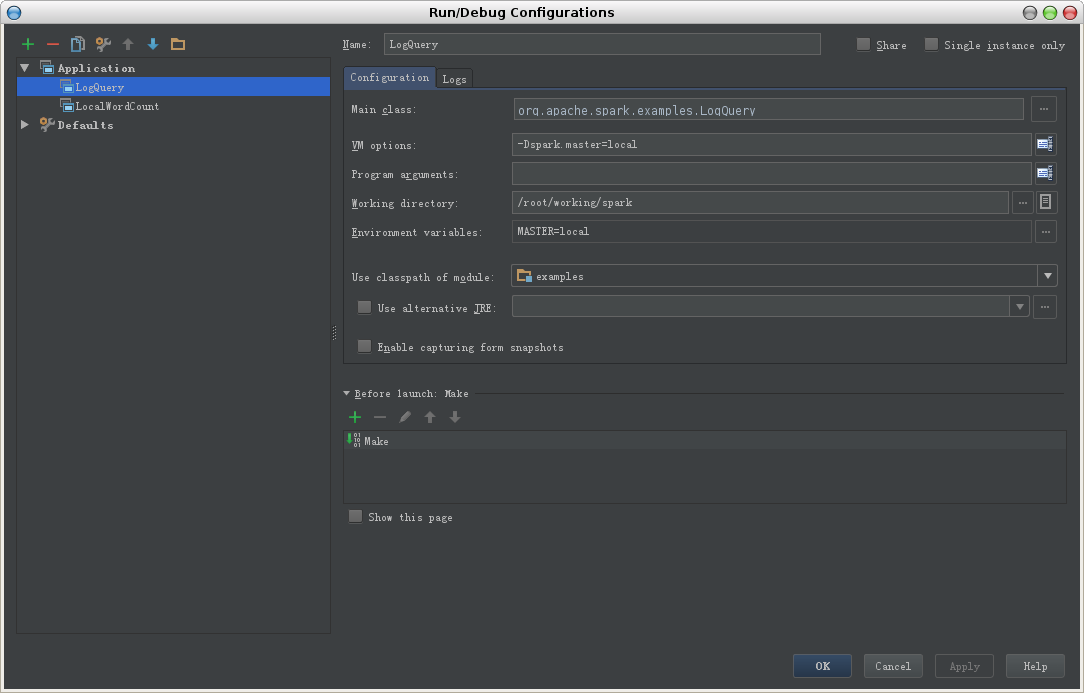This screenshot has height=693, width=1084.
Task: Toggle the Share checkbox
Action: point(863,44)
